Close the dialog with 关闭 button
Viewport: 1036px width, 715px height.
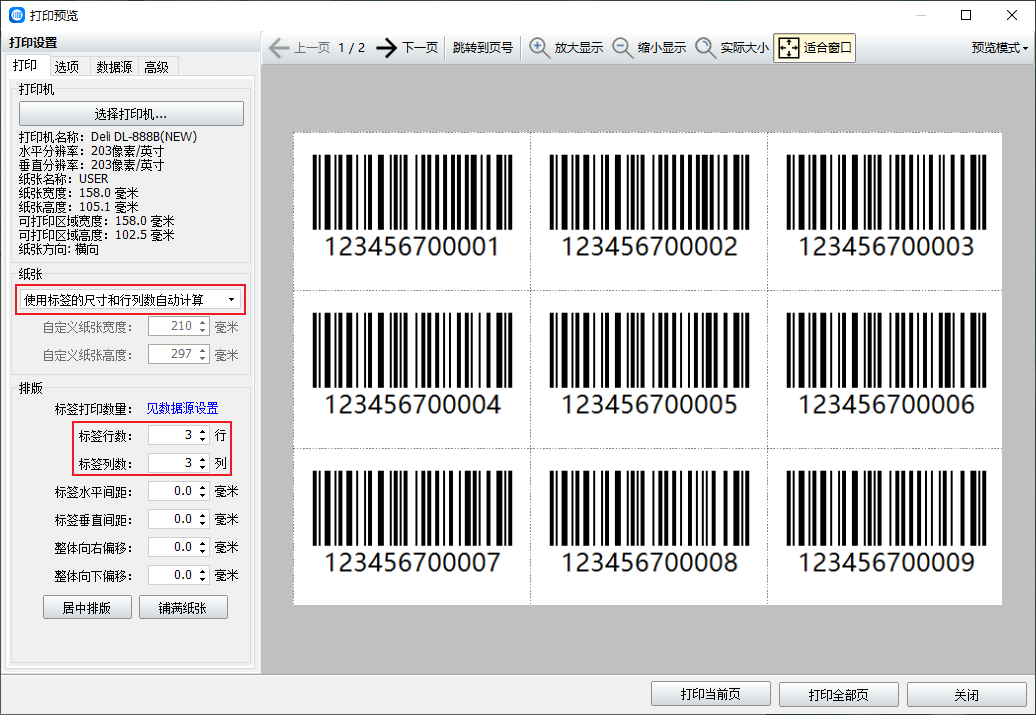tap(967, 694)
